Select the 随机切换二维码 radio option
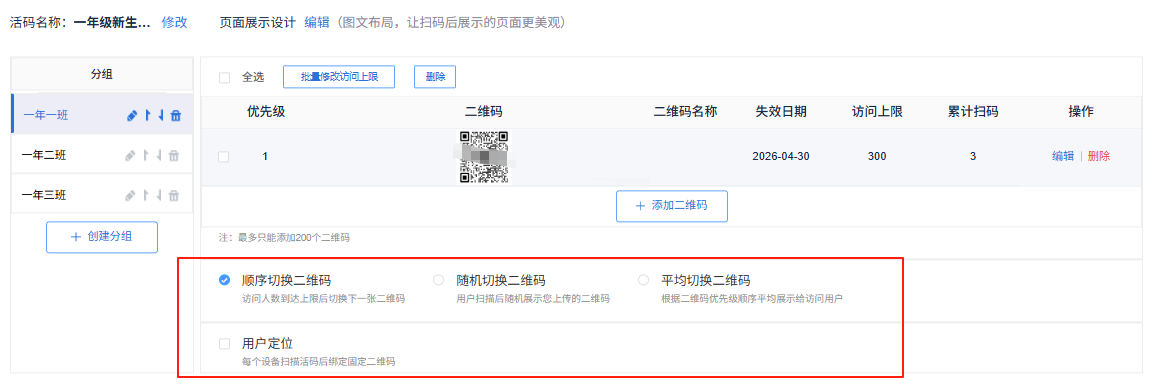 click(x=439, y=280)
